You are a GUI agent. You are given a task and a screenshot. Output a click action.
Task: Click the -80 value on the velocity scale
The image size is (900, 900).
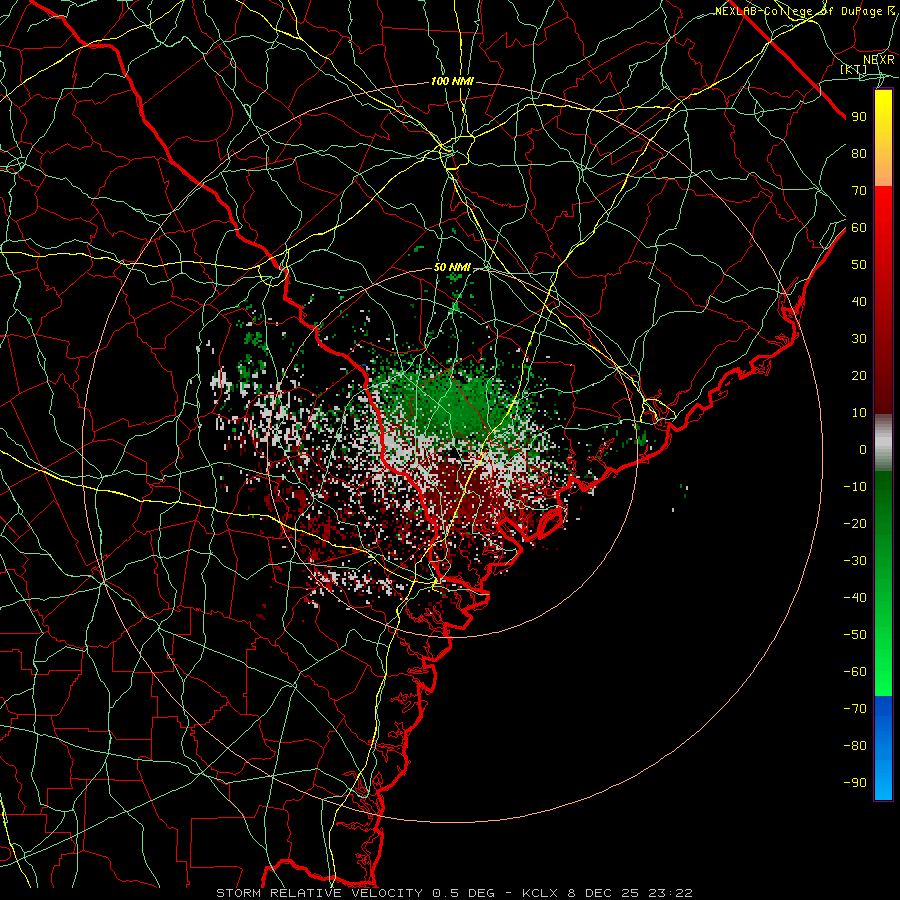pos(855,746)
